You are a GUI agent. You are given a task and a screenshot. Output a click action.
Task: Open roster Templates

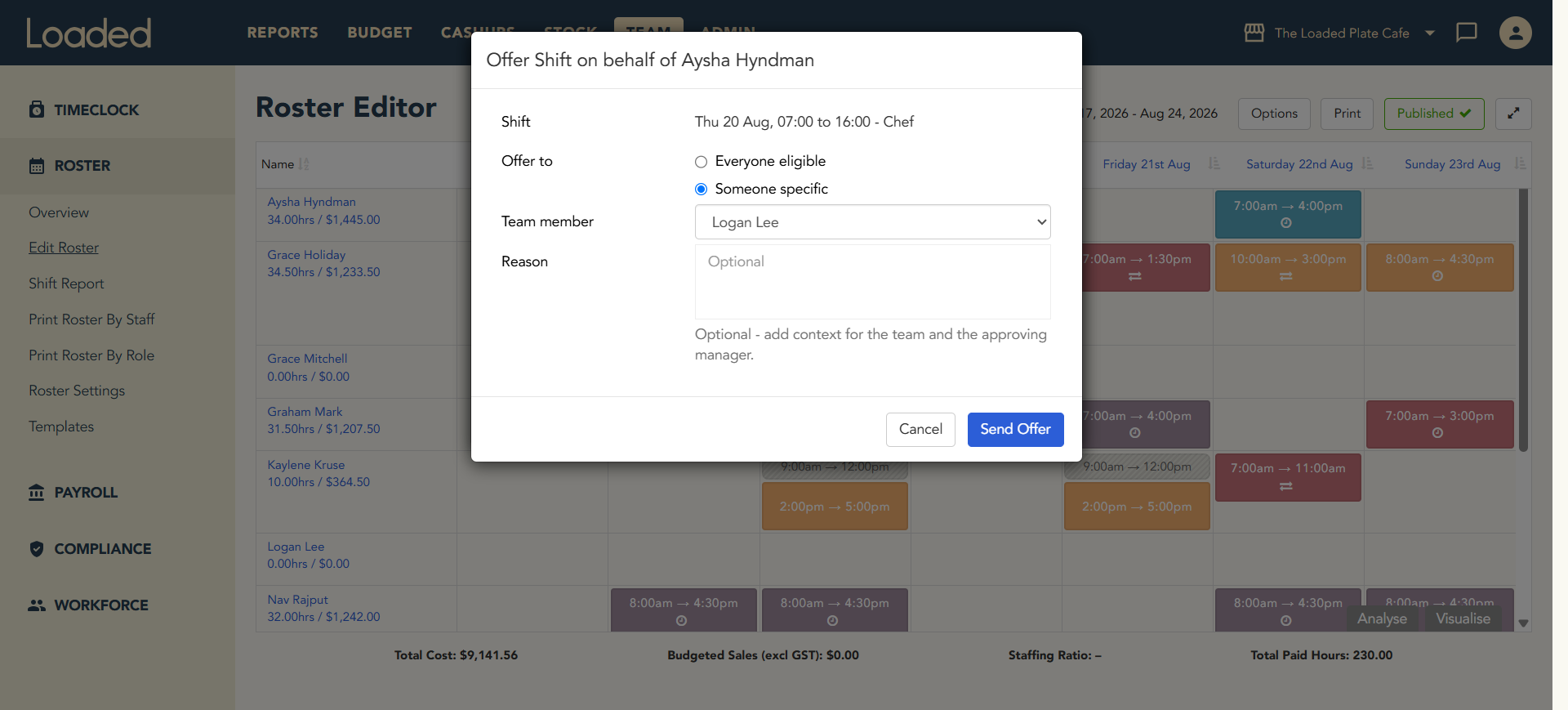coord(61,426)
